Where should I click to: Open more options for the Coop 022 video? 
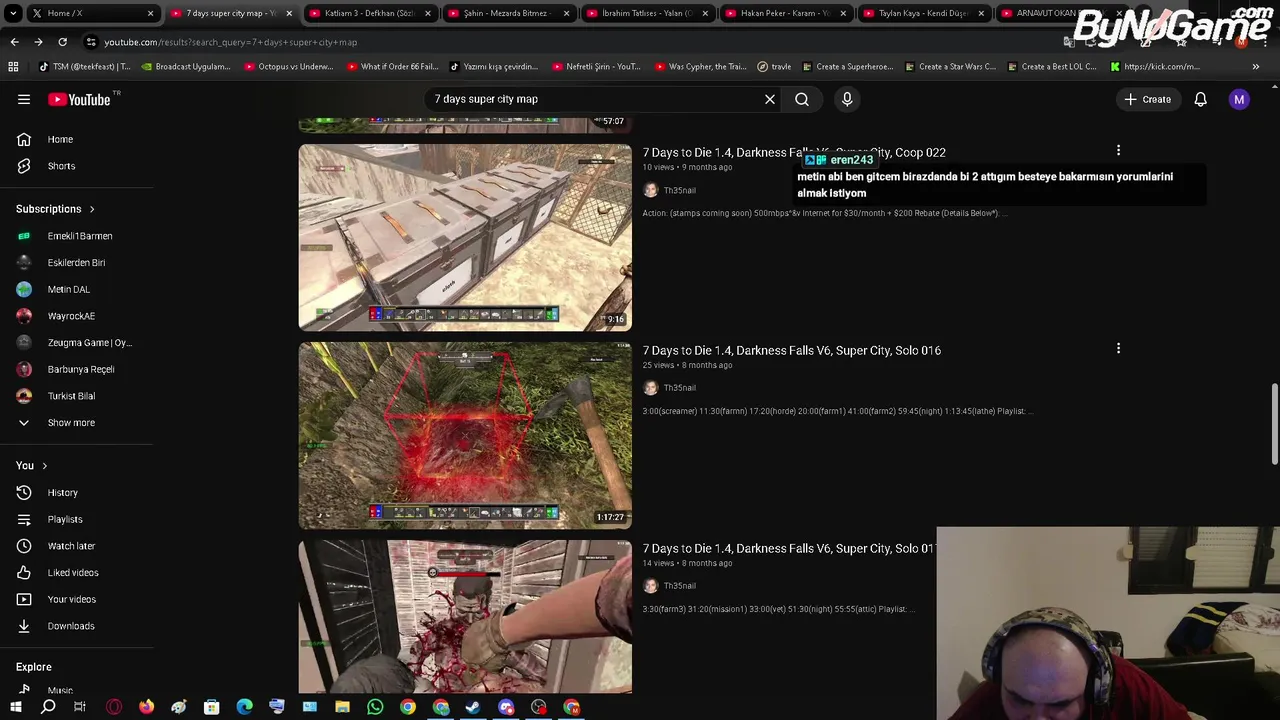[x=1118, y=151]
